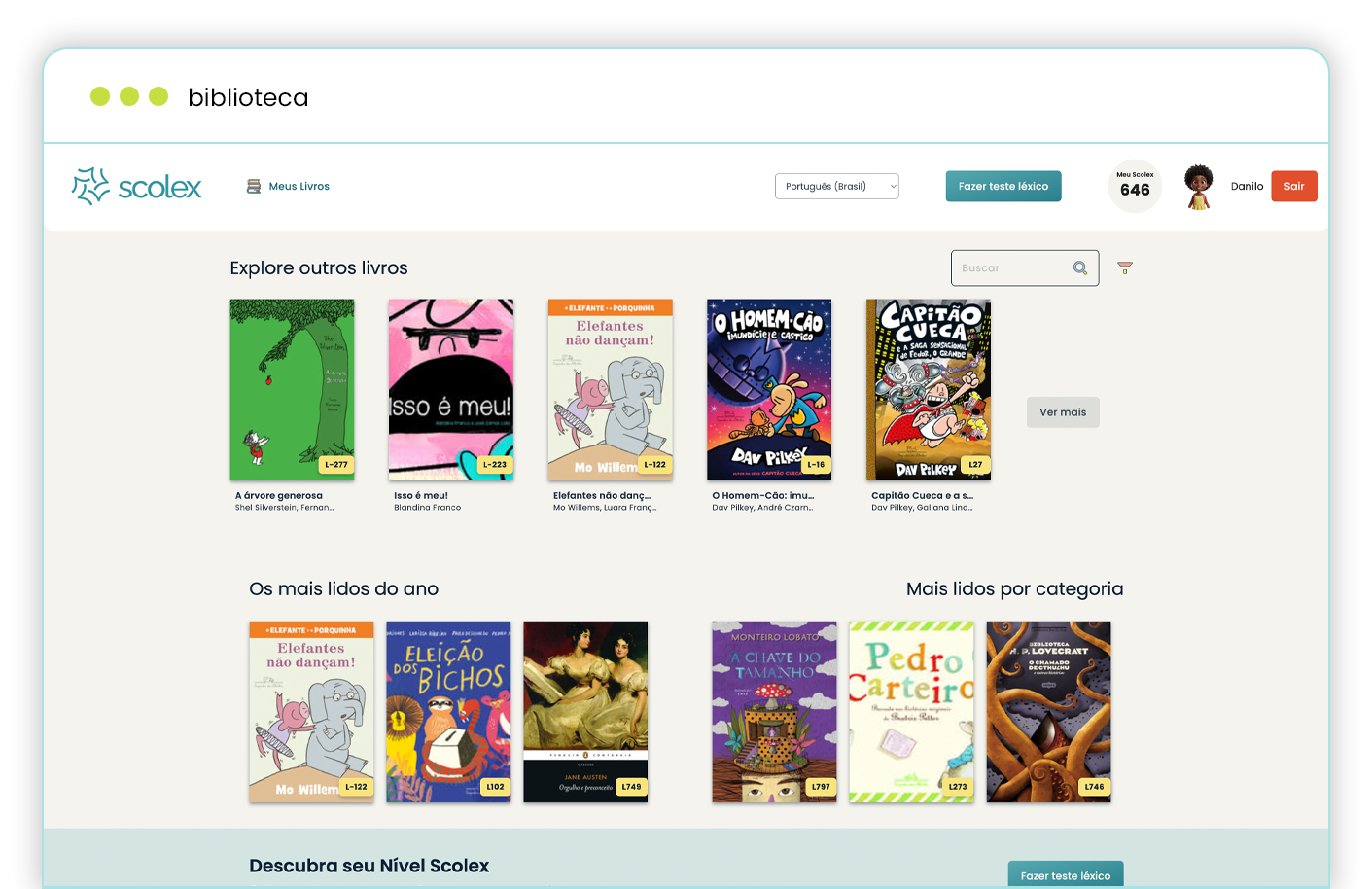
Task: Open the Capitão Cueca book cover
Action: pyautogui.click(x=928, y=389)
